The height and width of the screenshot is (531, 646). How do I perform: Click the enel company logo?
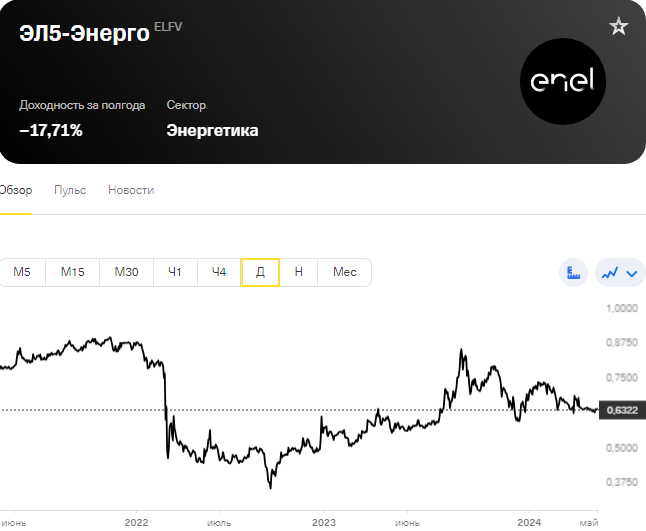pyautogui.click(x=563, y=82)
